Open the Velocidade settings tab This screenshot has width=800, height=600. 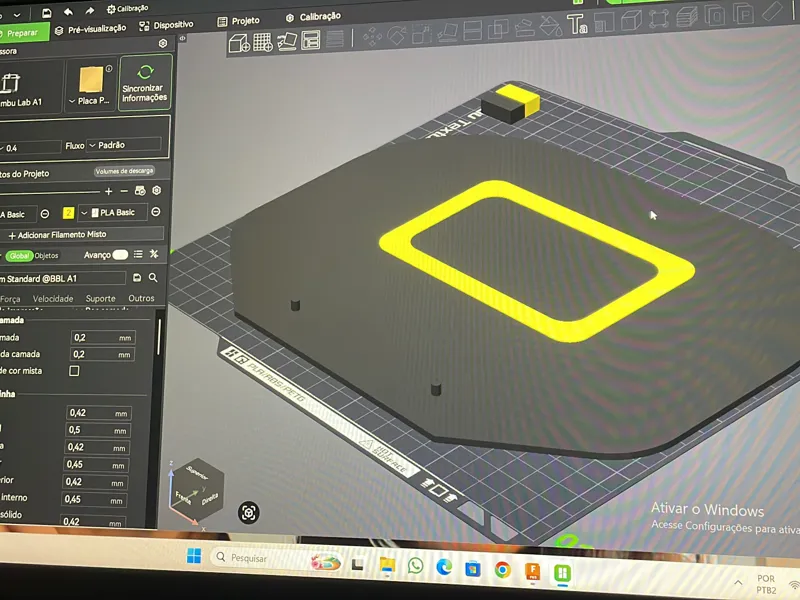(x=53, y=298)
